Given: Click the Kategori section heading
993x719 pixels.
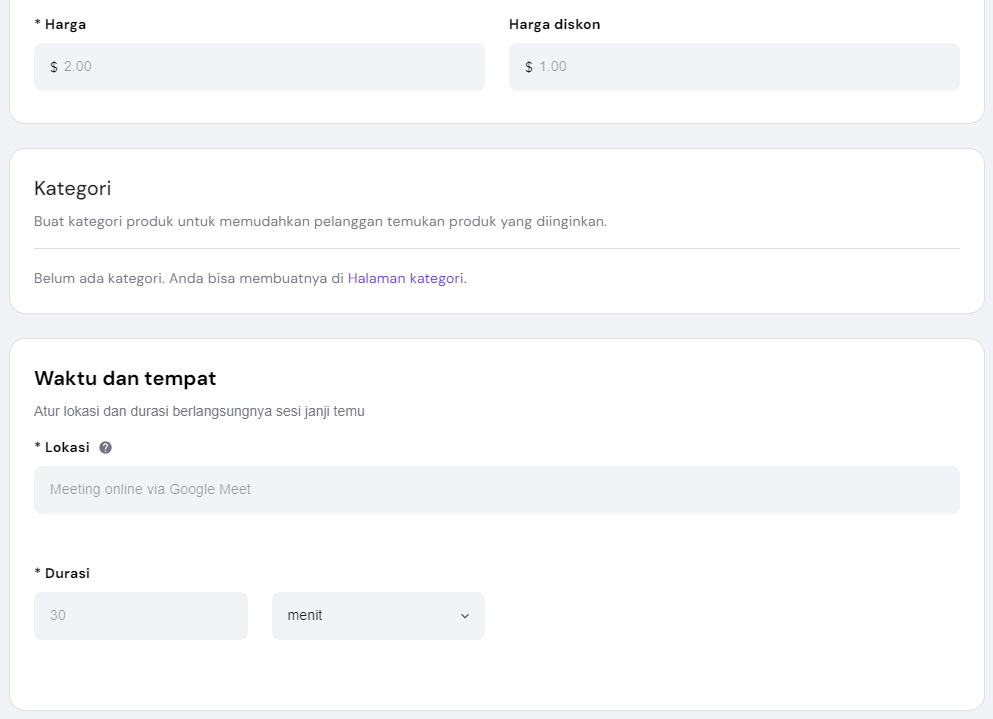Looking at the screenshot, I should pos(70,189).
